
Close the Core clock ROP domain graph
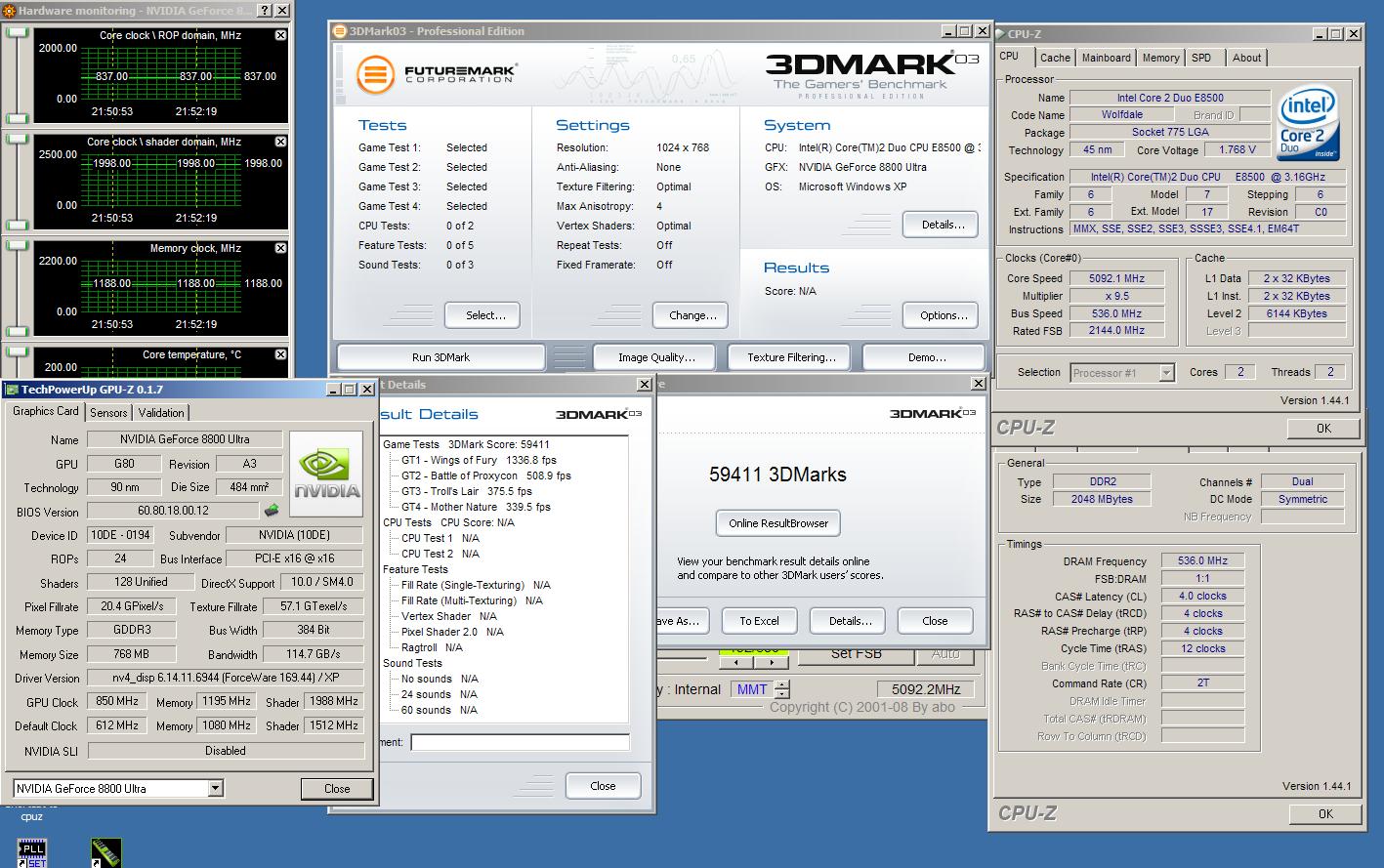coord(281,35)
